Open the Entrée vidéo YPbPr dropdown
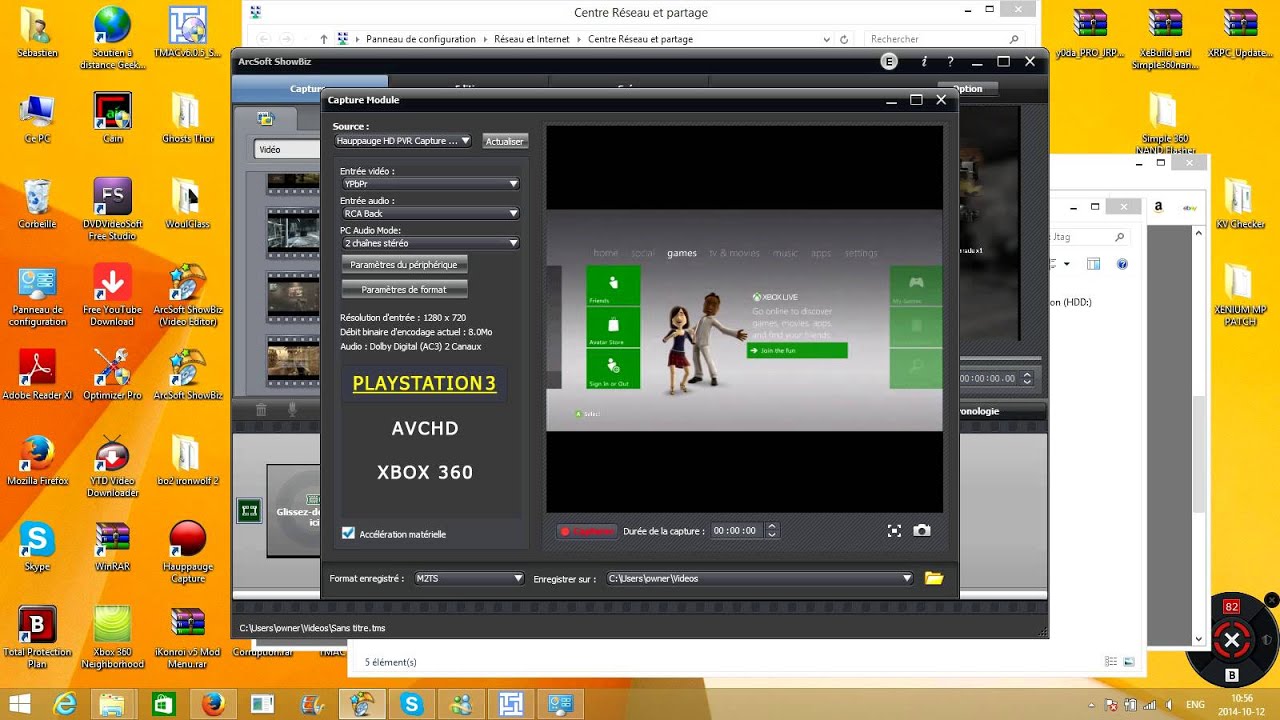The image size is (1280, 720). [x=430, y=184]
